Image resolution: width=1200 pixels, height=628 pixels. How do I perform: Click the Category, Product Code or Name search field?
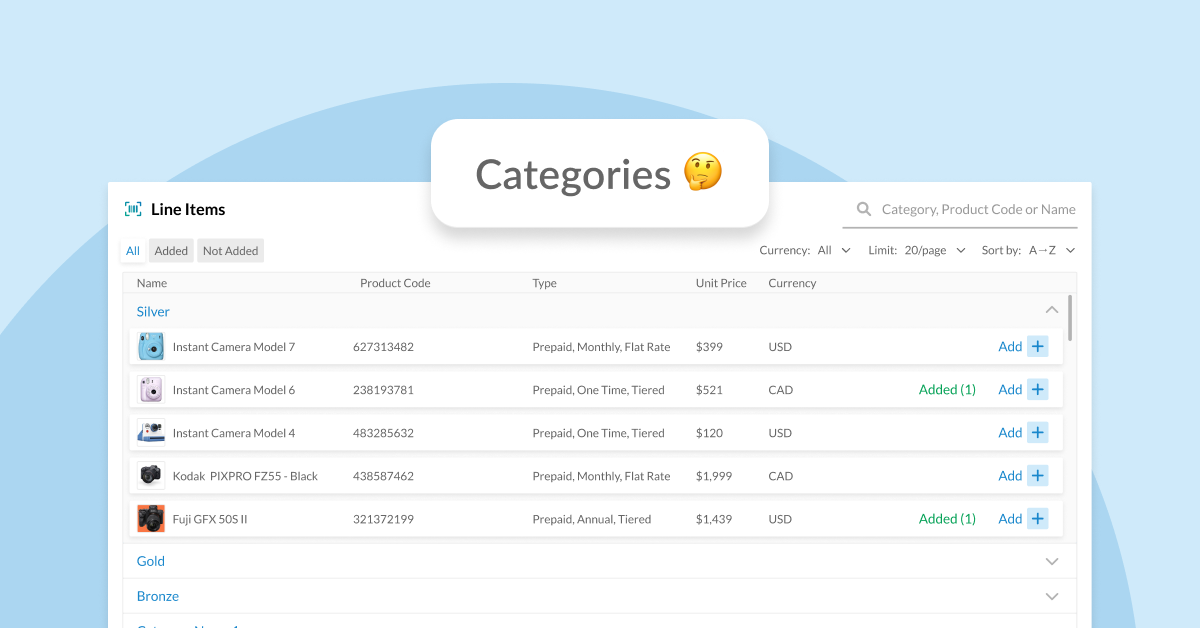[x=960, y=209]
